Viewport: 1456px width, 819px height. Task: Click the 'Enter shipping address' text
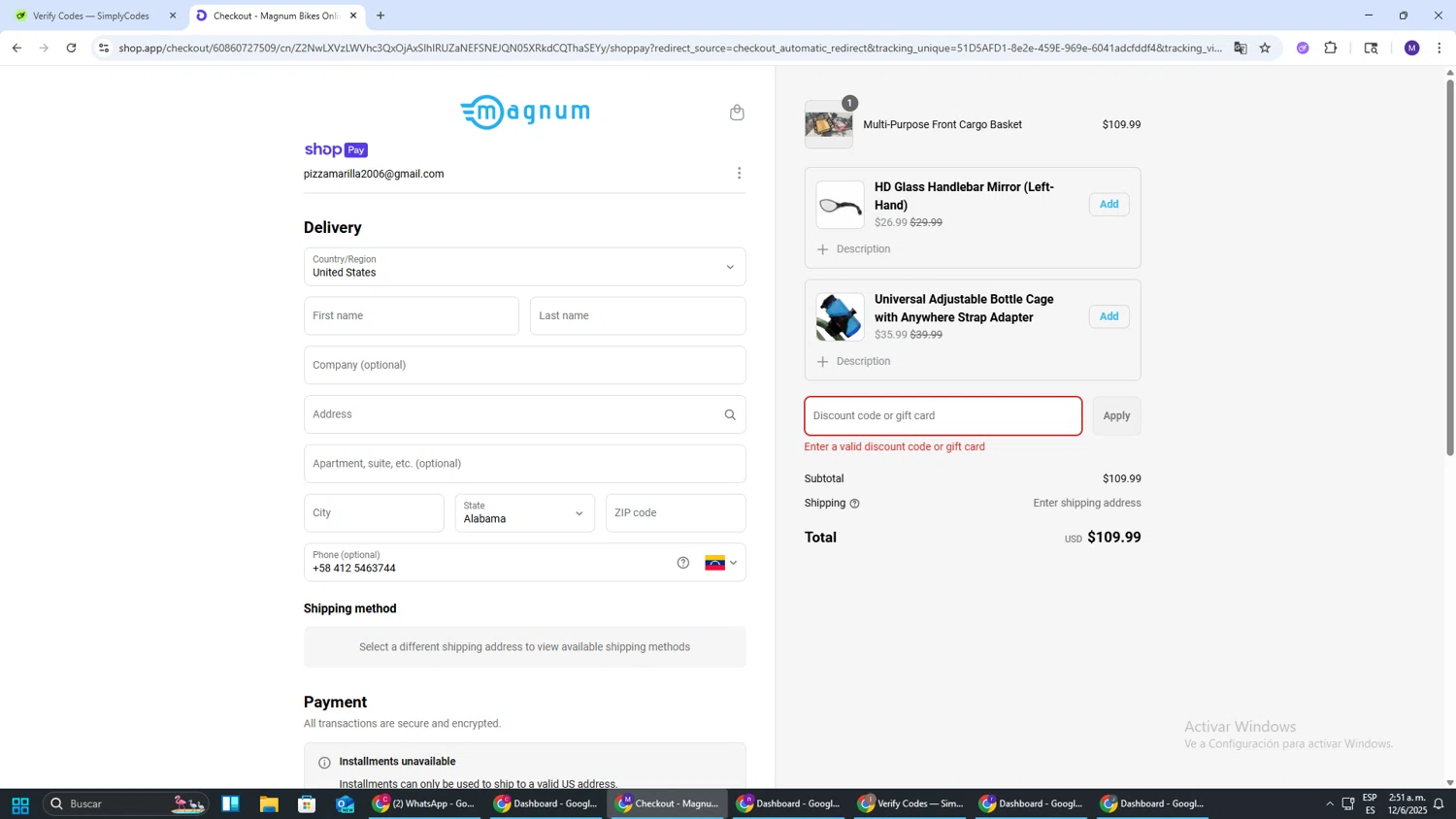[1087, 504]
